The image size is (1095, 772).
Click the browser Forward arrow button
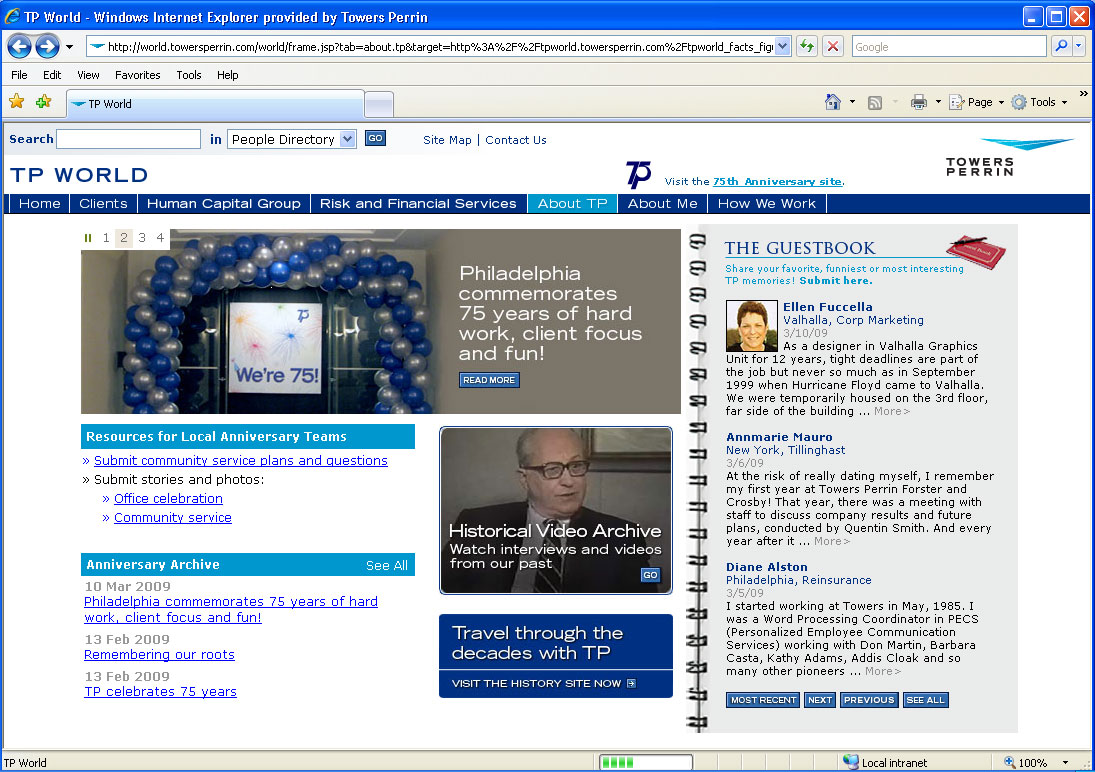(x=47, y=47)
